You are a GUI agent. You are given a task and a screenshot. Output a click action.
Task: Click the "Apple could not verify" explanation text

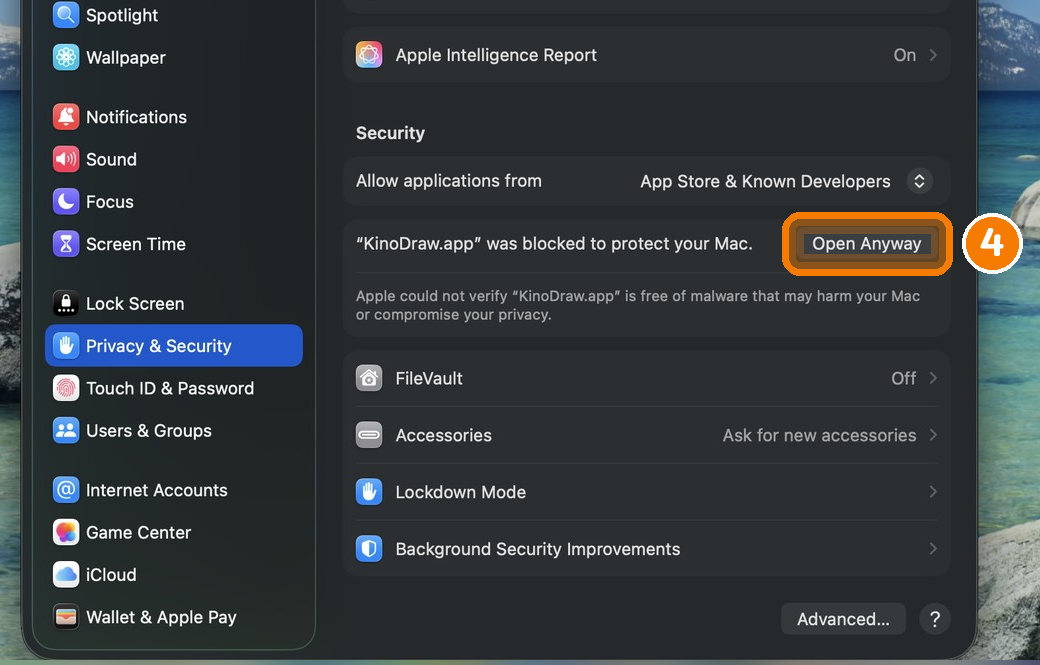[x=637, y=305]
